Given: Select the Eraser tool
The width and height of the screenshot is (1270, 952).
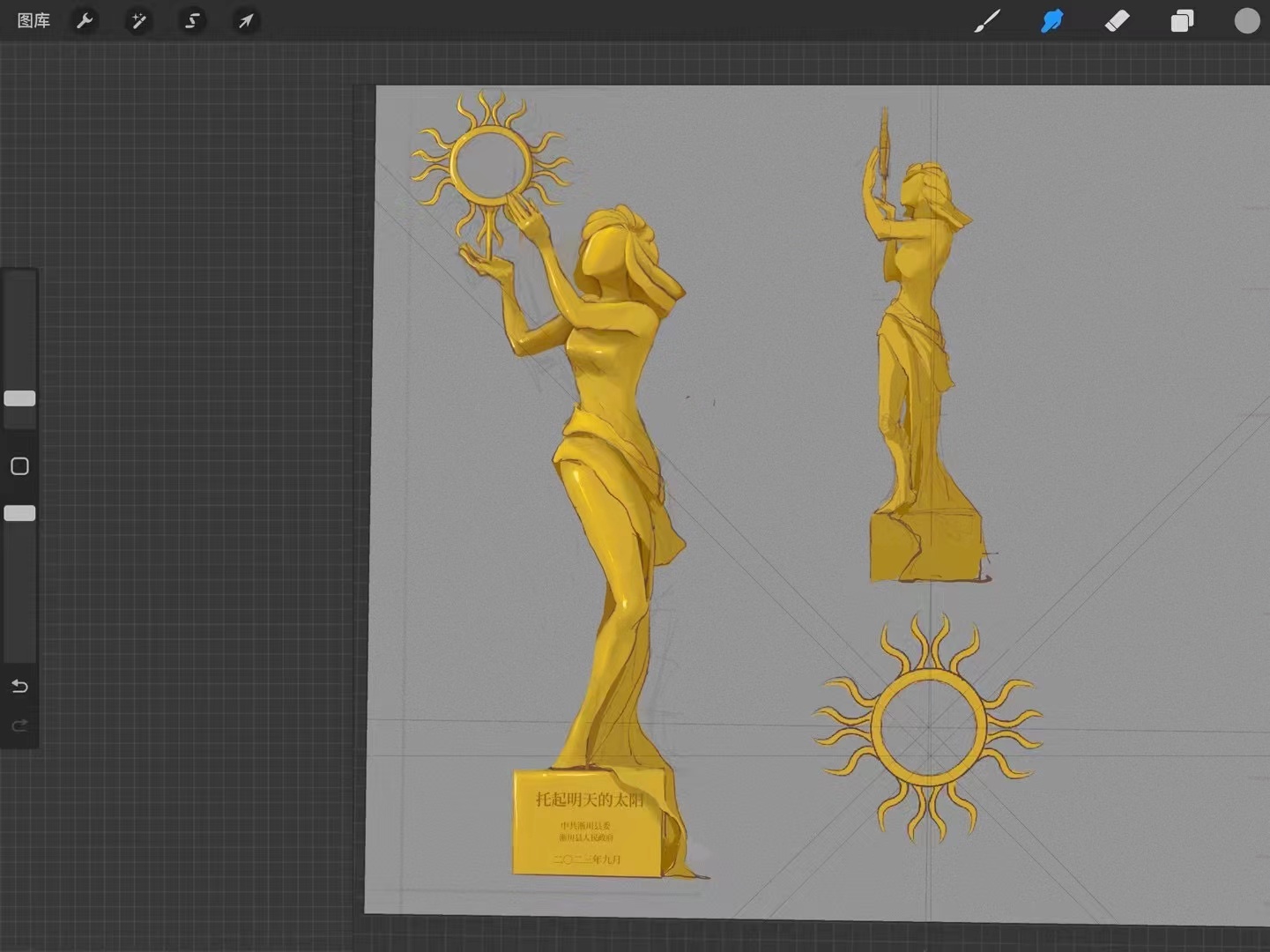Looking at the screenshot, I should 1117,20.
